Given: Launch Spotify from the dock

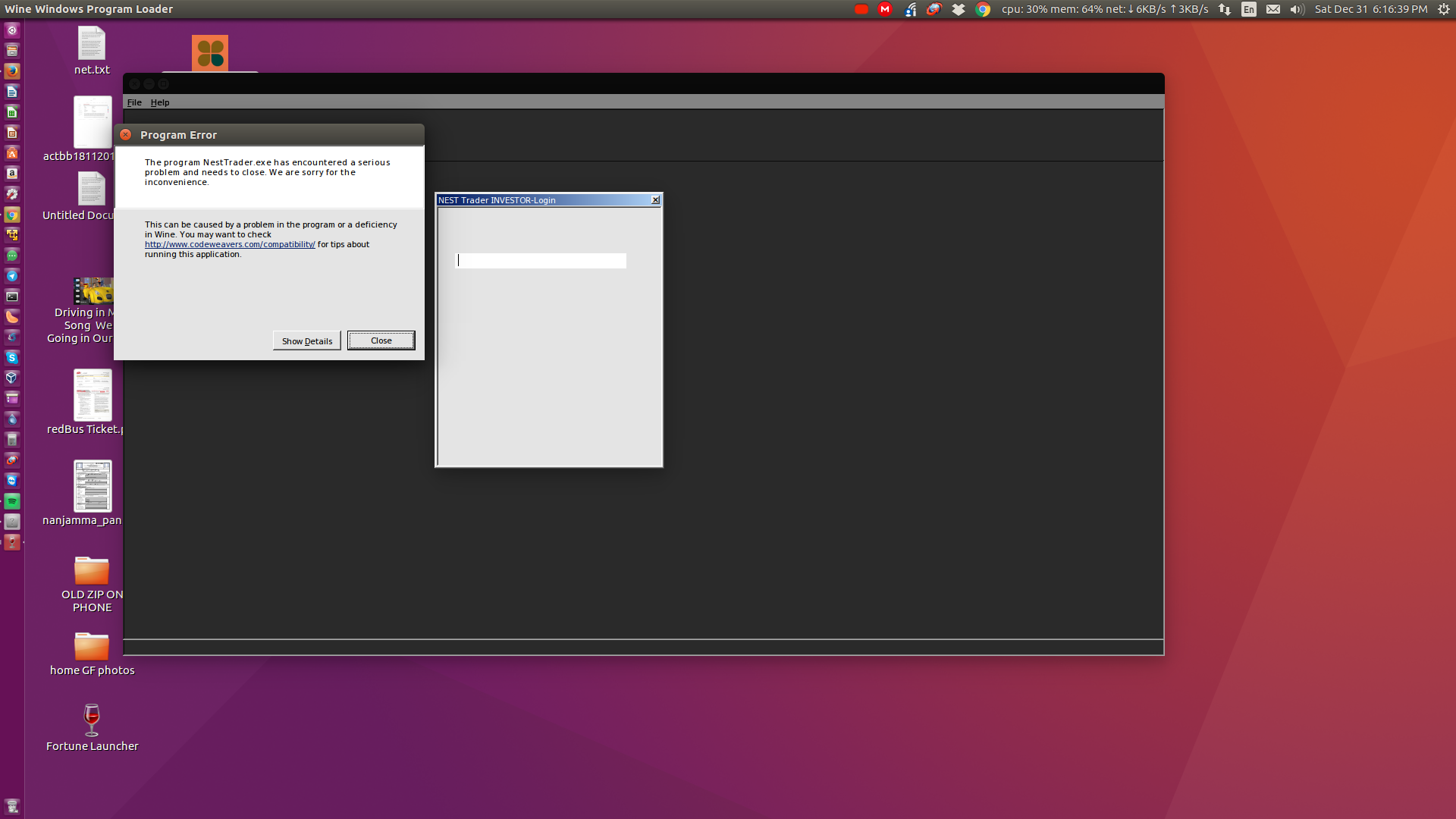Looking at the screenshot, I should [11, 500].
